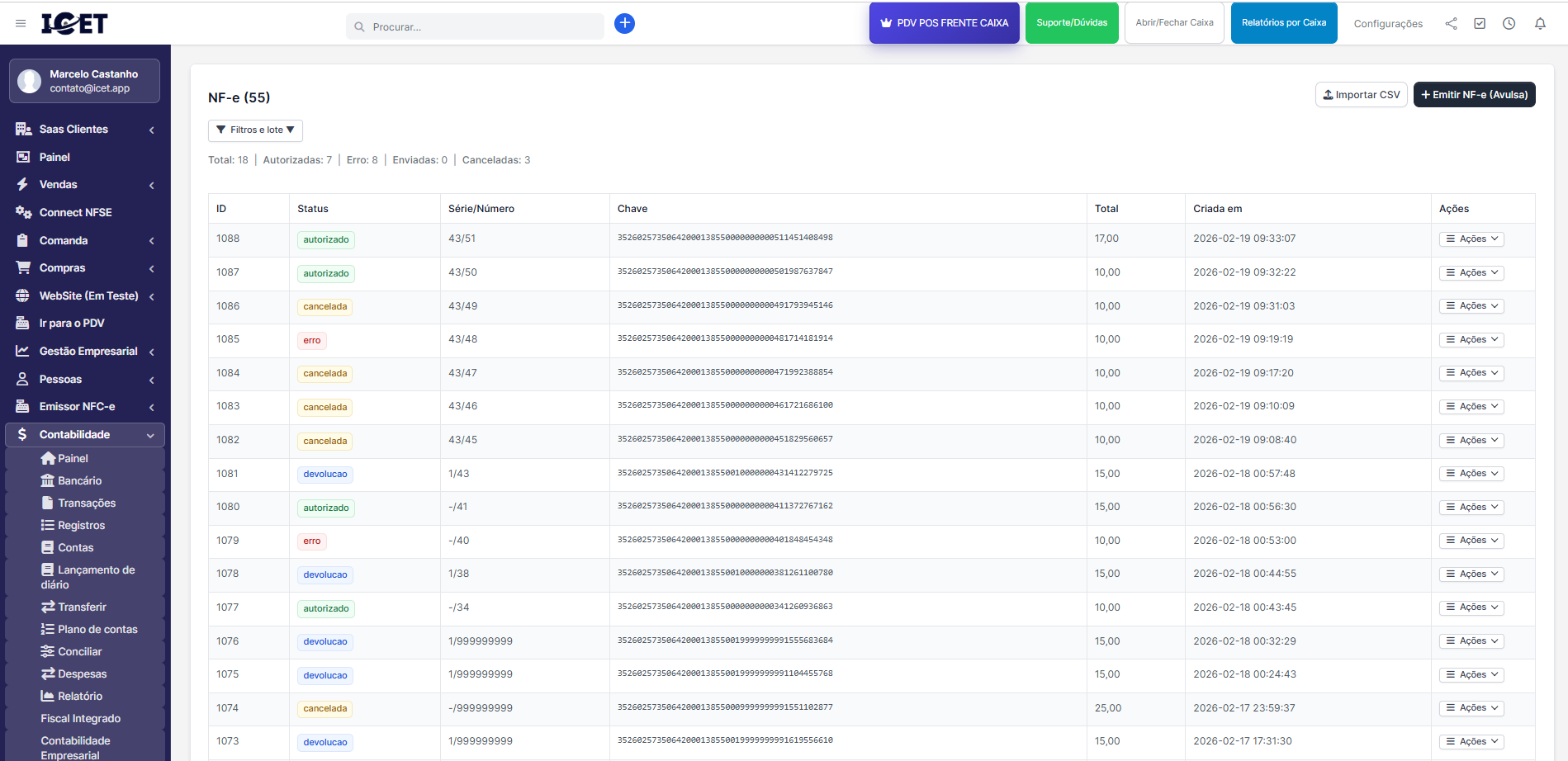This screenshot has width=1568, height=761.
Task: Click the blue plus icon beside search
Action: click(624, 24)
